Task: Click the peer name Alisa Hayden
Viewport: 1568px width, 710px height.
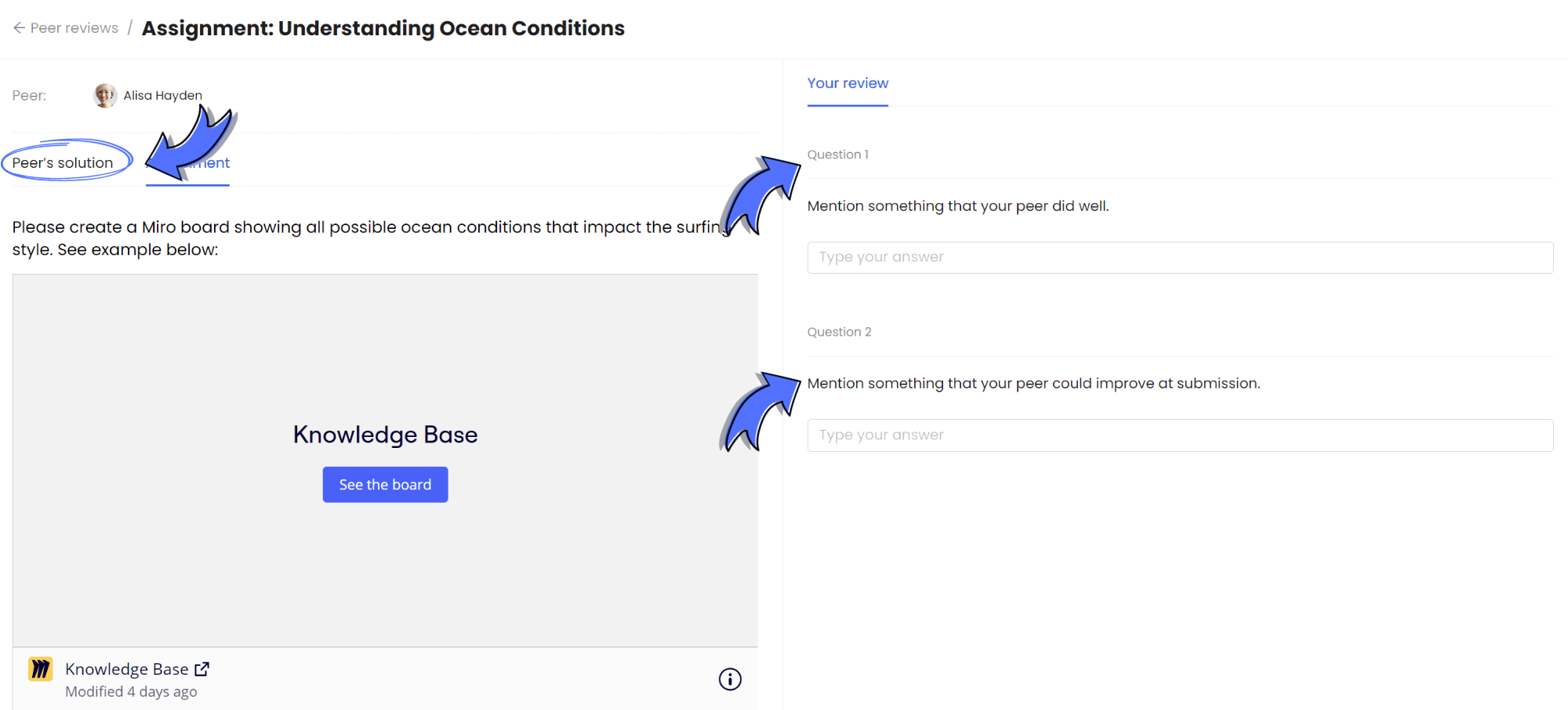Action: point(162,95)
